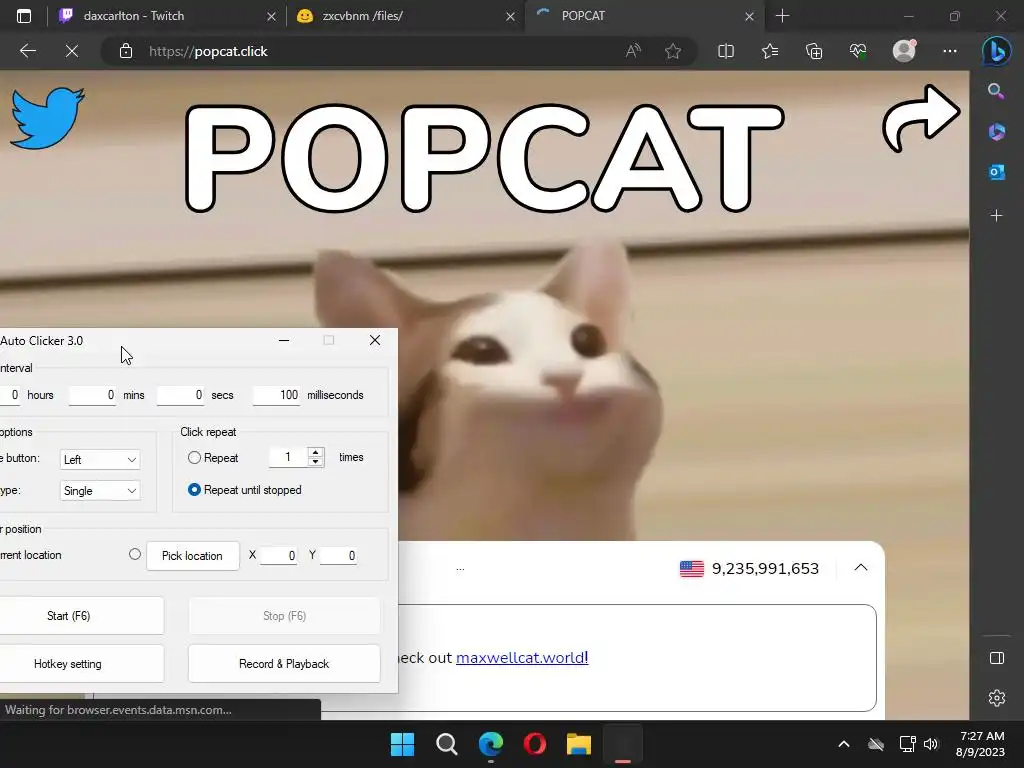Open Record & Playback
Viewport: 1024px width, 768px height.
click(284, 664)
